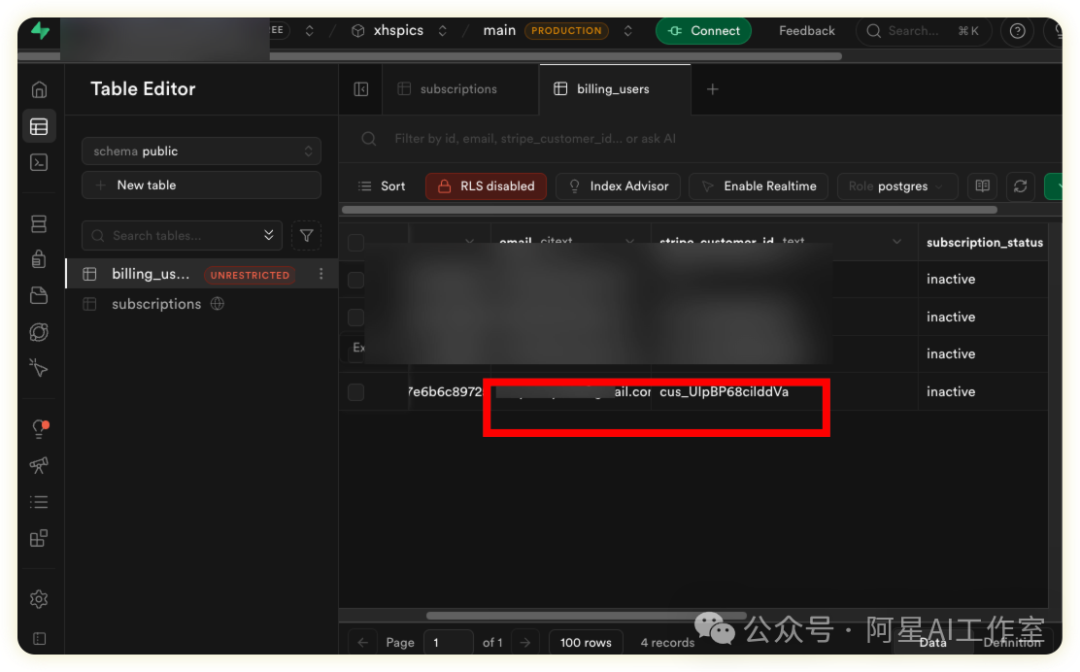Open the help question mark icon

pos(1018,31)
